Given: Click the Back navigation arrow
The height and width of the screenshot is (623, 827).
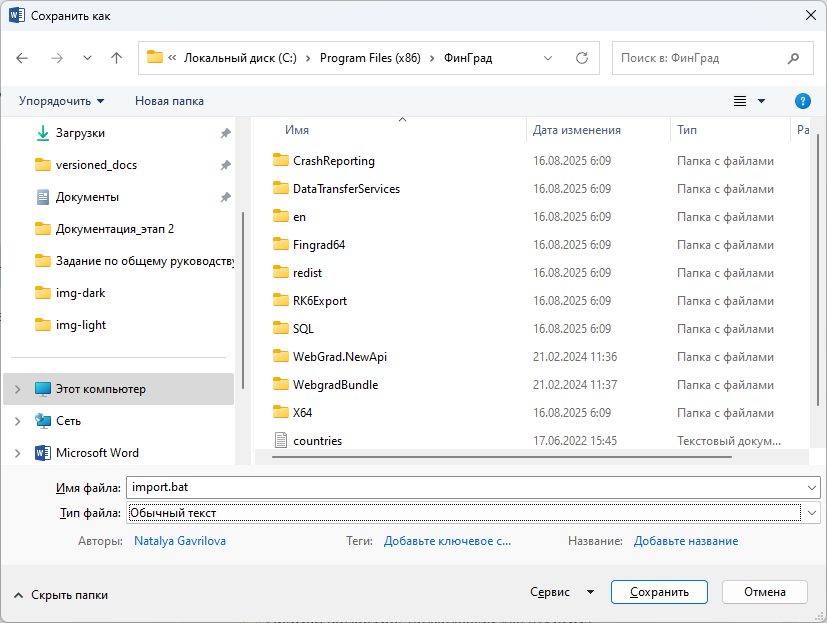Looking at the screenshot, I should pyautogui.click(x=23, y=58).
